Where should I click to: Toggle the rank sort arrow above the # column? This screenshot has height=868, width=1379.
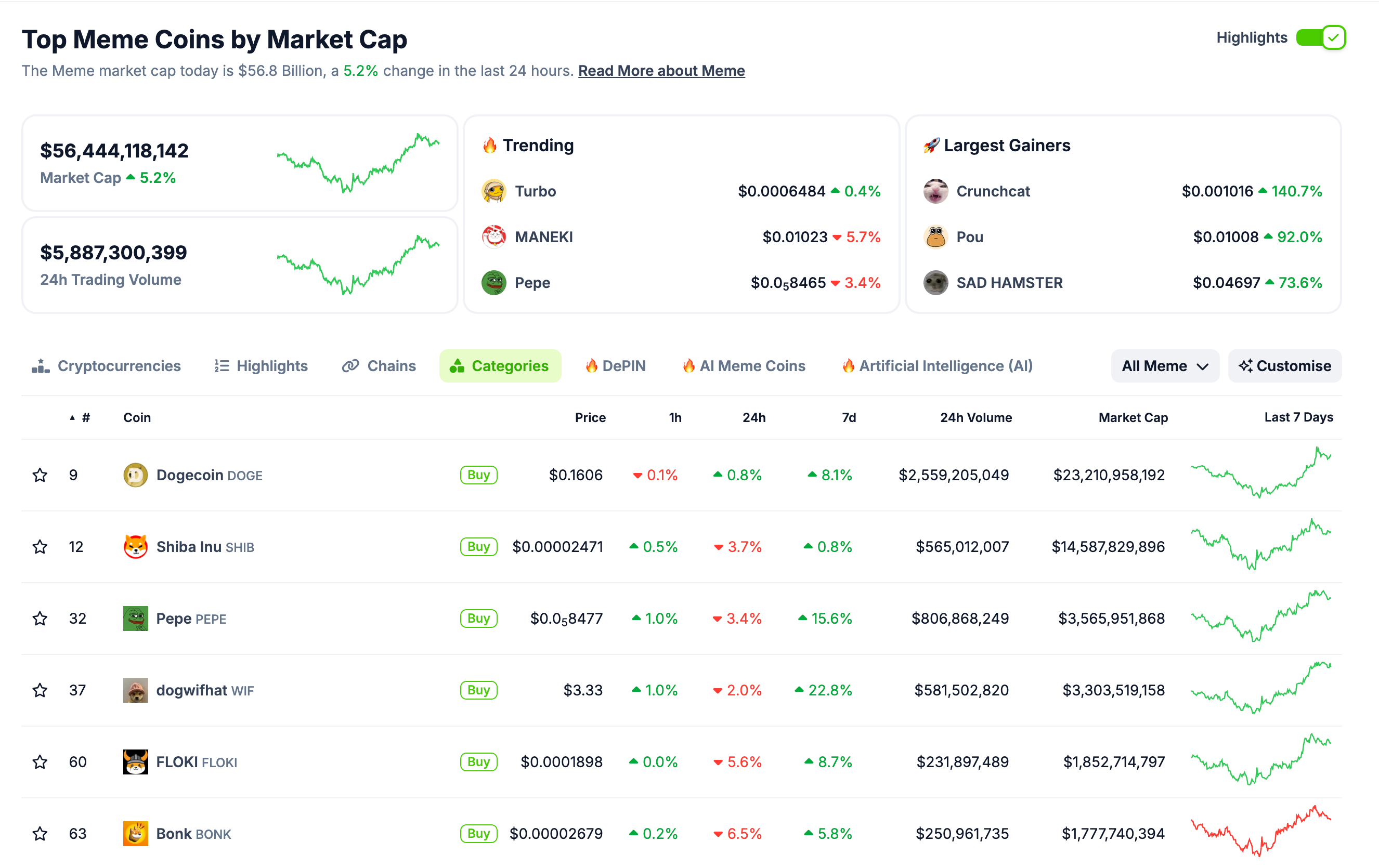click(72, 417)
